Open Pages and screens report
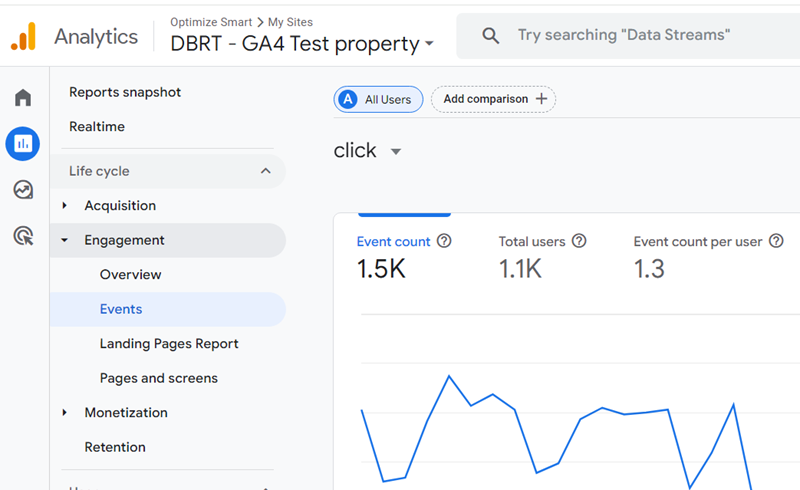 (159, 378)
